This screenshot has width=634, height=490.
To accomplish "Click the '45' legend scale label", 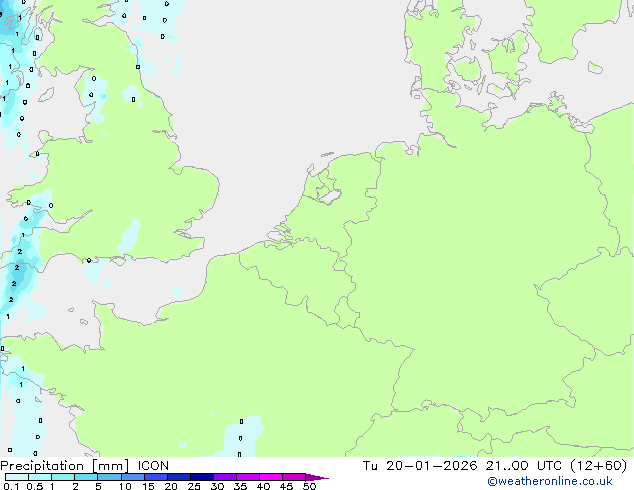I will coord(286,486).
